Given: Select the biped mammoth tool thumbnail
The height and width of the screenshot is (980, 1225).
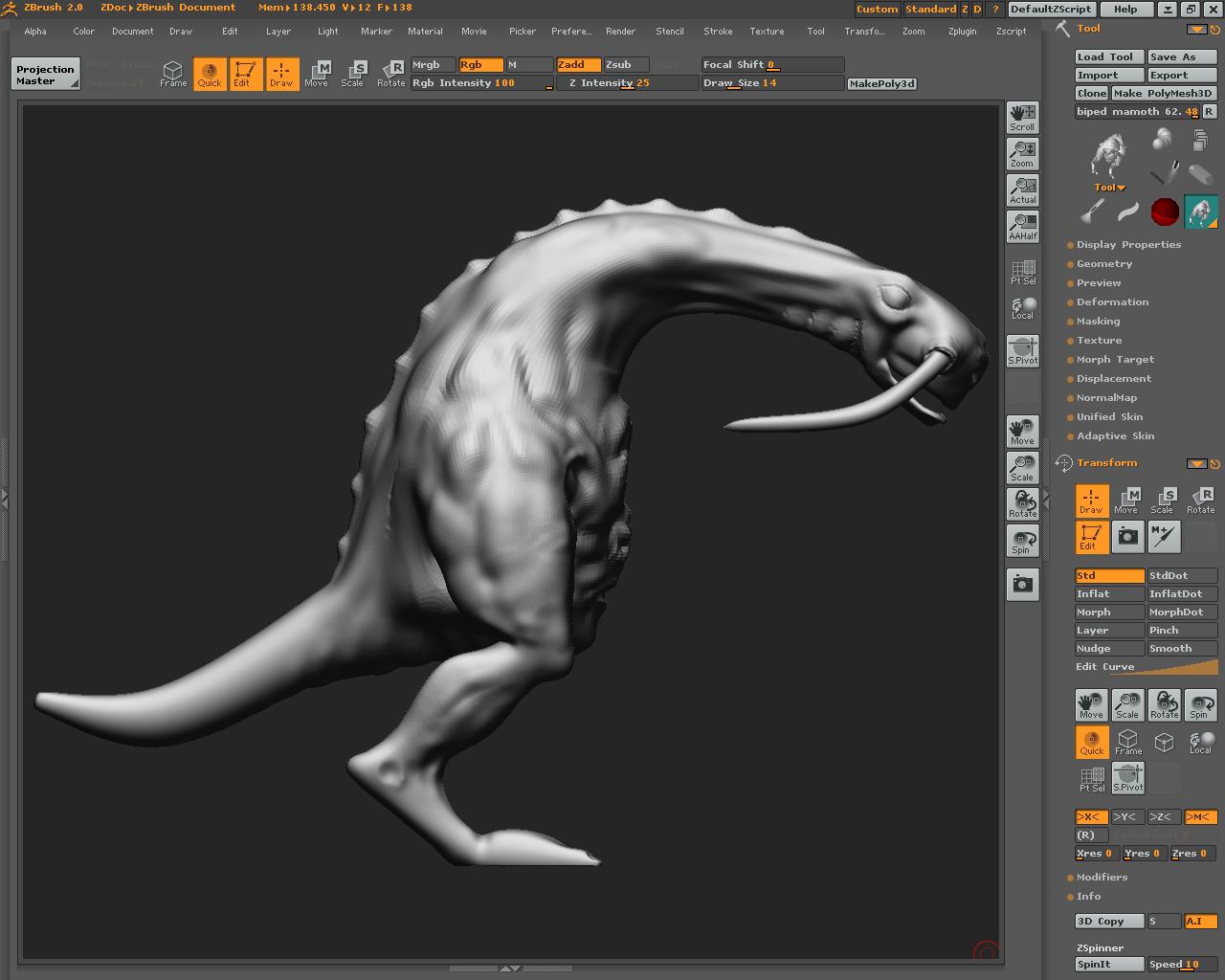Looking at the screenshot, I should (1200, 212).
